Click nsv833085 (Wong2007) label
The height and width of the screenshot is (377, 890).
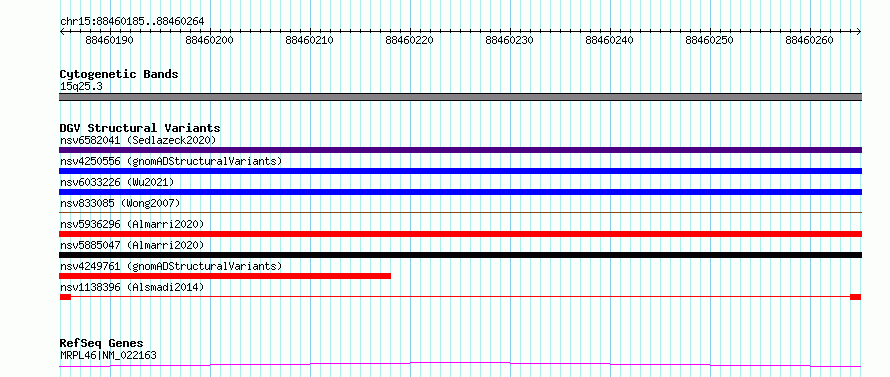(x=120, y=203)
